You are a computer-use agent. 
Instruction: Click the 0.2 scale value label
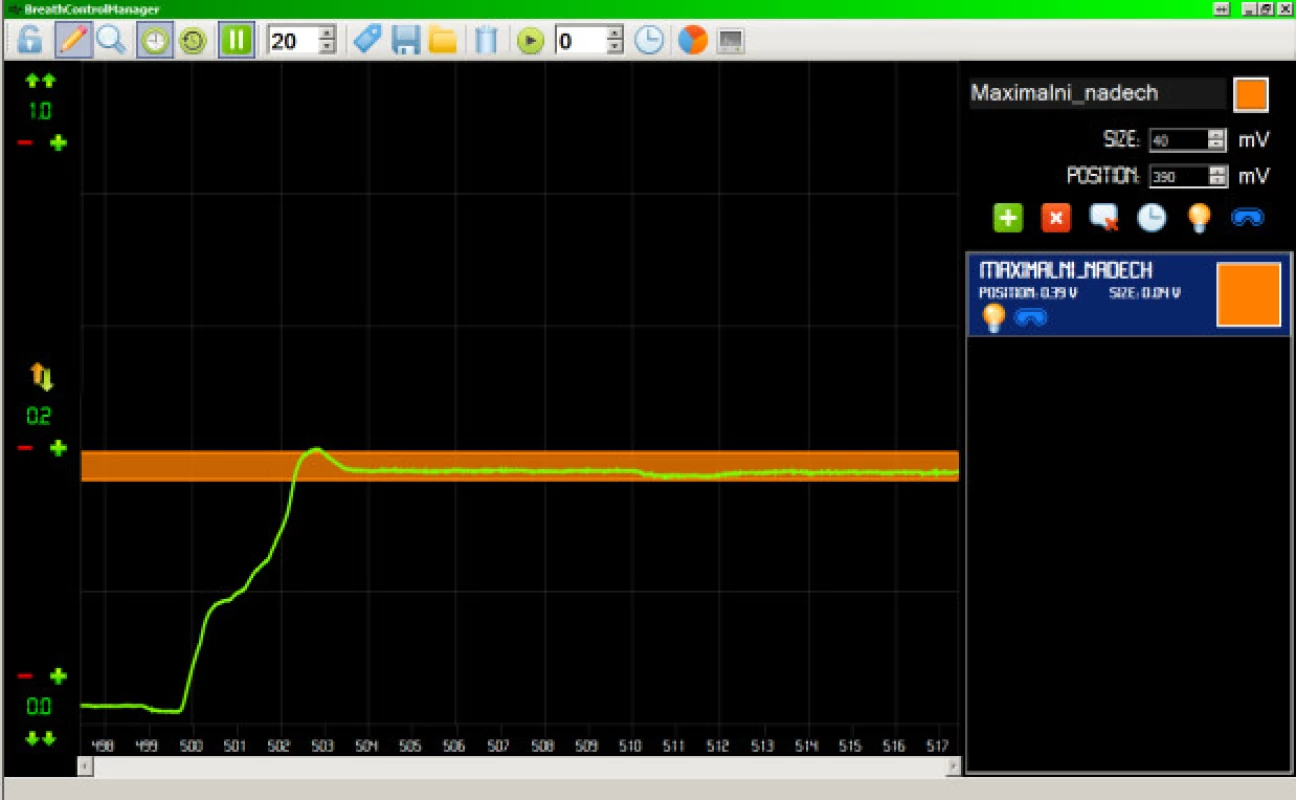(39, 416)
